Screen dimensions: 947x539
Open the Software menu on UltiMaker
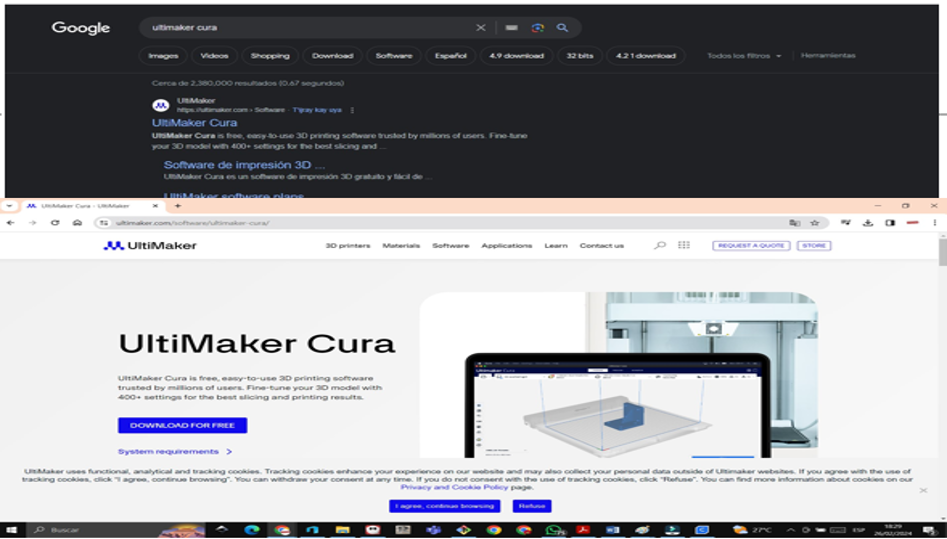click(x=451, y=246)
